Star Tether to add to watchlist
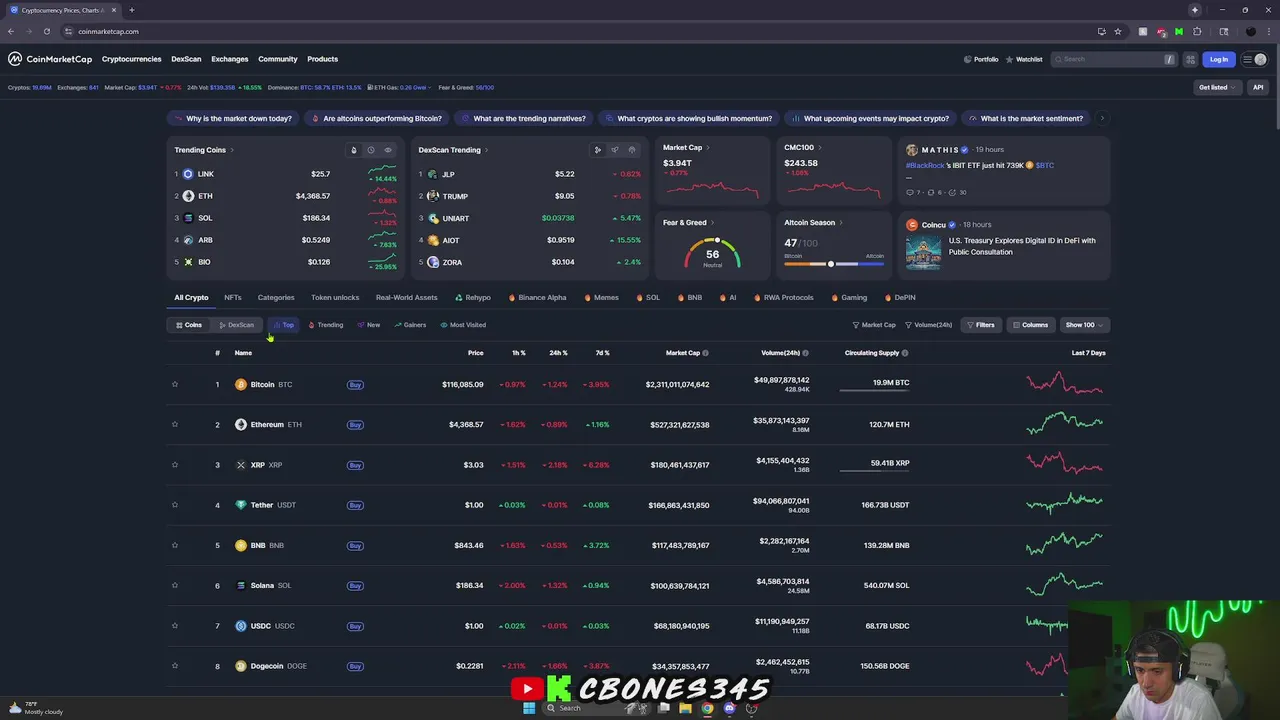This screenshot has width=1280, height=720. point(175,505)
